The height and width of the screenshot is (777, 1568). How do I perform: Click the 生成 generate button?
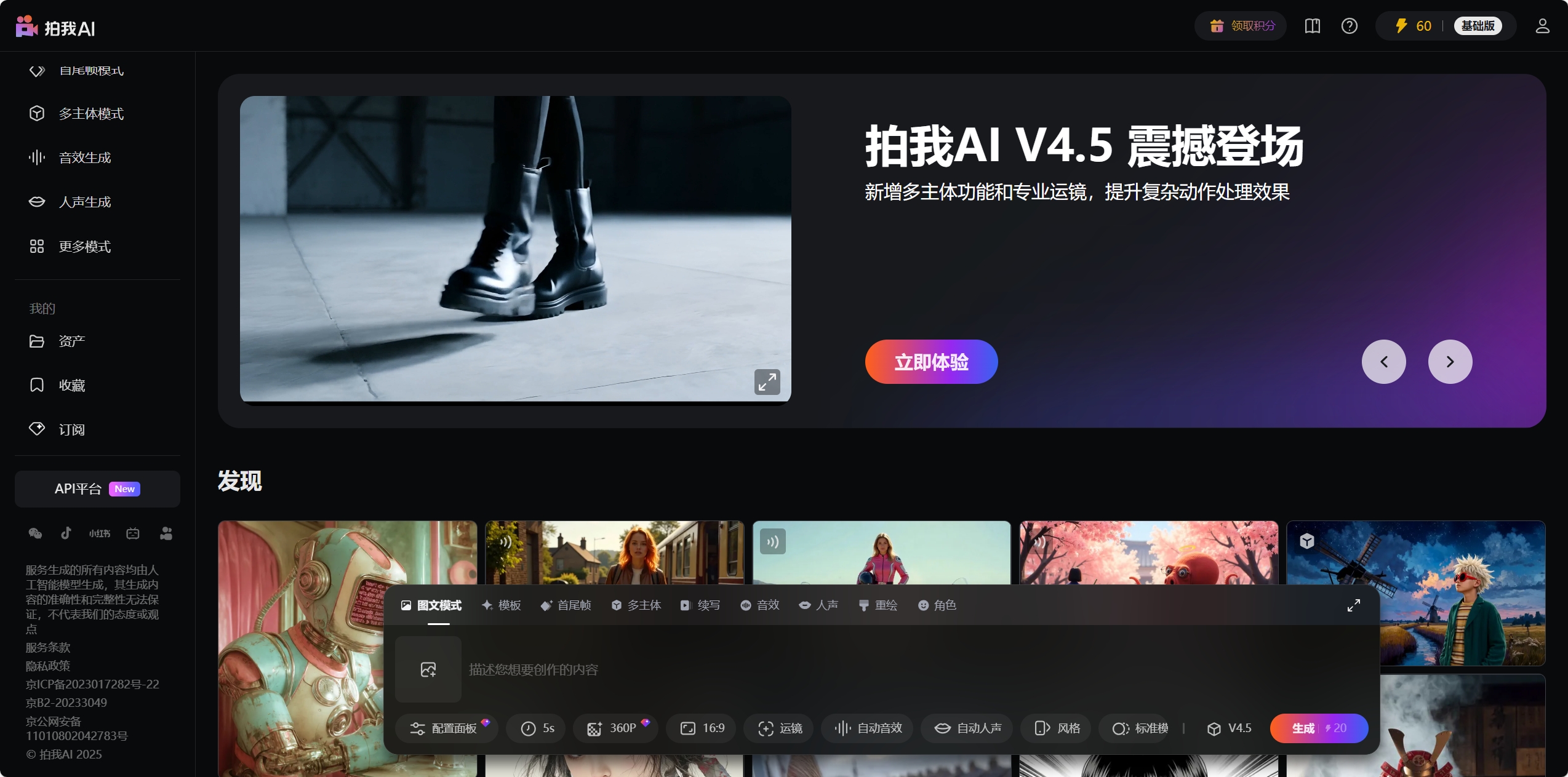pos(1318,728)
